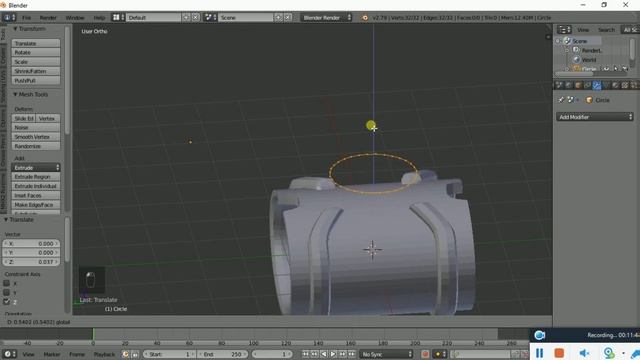Click the Z vector value field
This screenshot has height=360, width=640.
click(31, 262)
